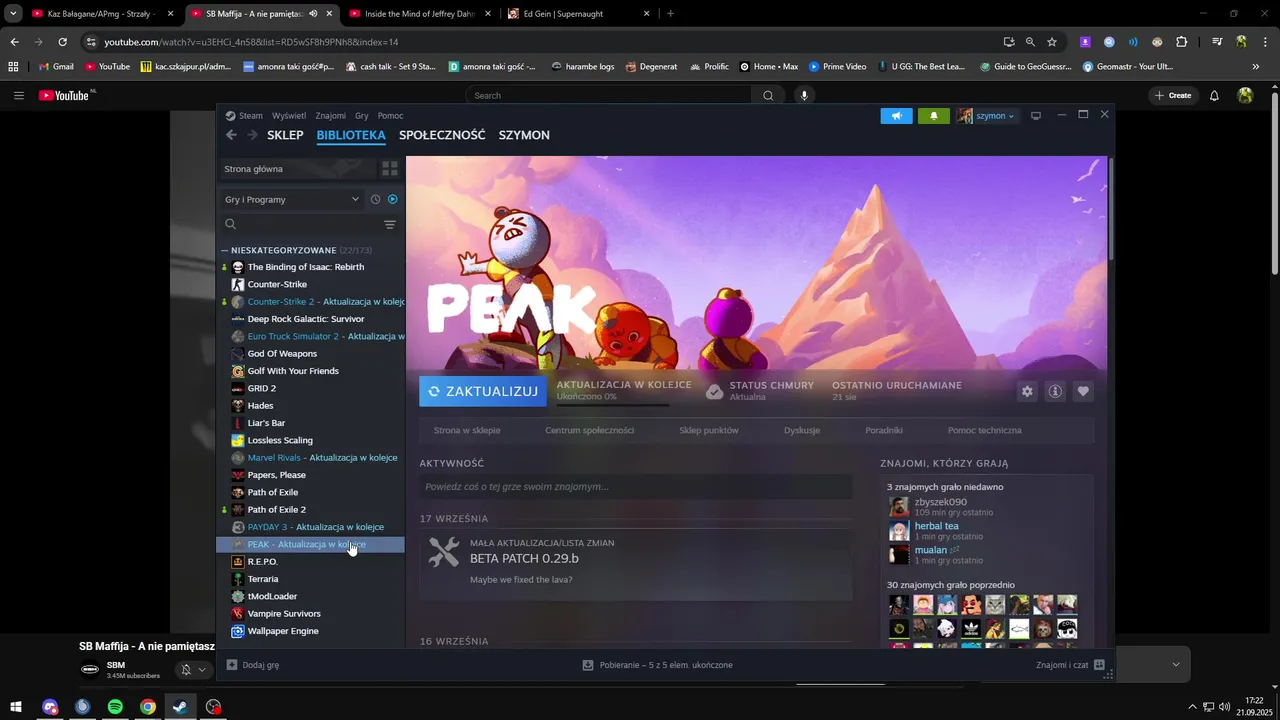The width and height of the screenshot is (1280, 720).
Task: Open YouTube hamburger guide menu
Action: (x=18, y=95)
